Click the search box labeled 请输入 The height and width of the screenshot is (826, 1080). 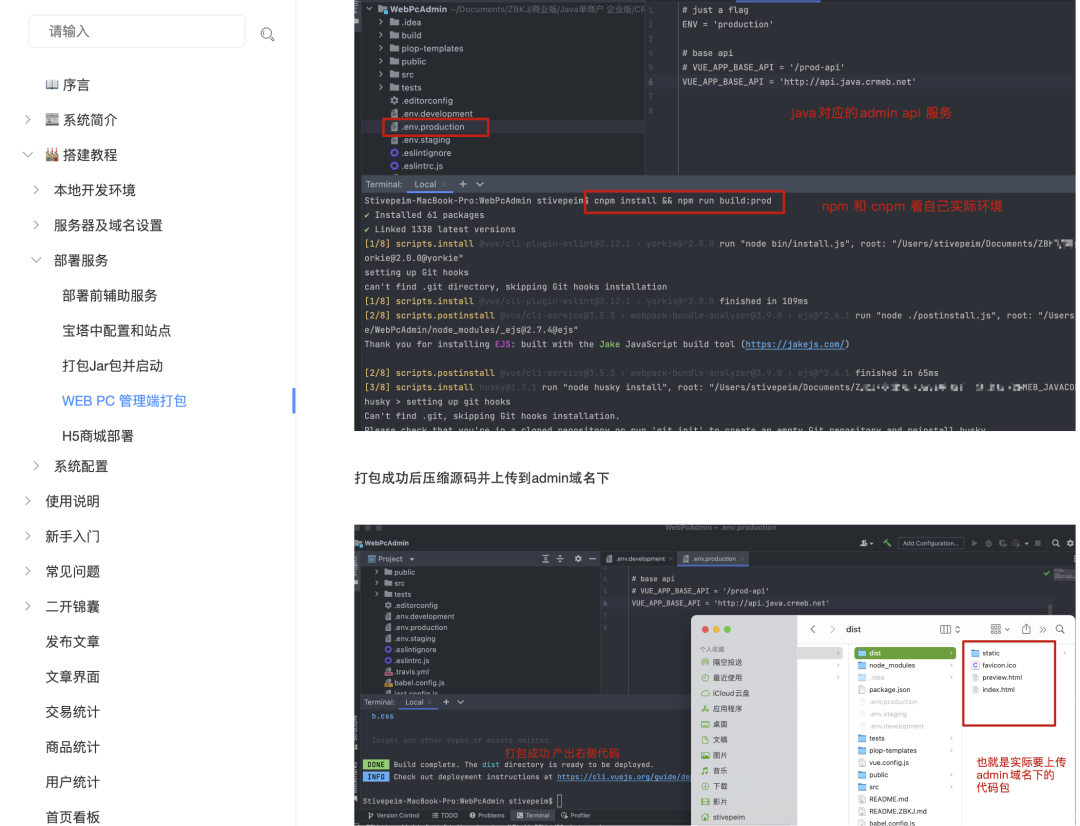click(x=136, y=32)
